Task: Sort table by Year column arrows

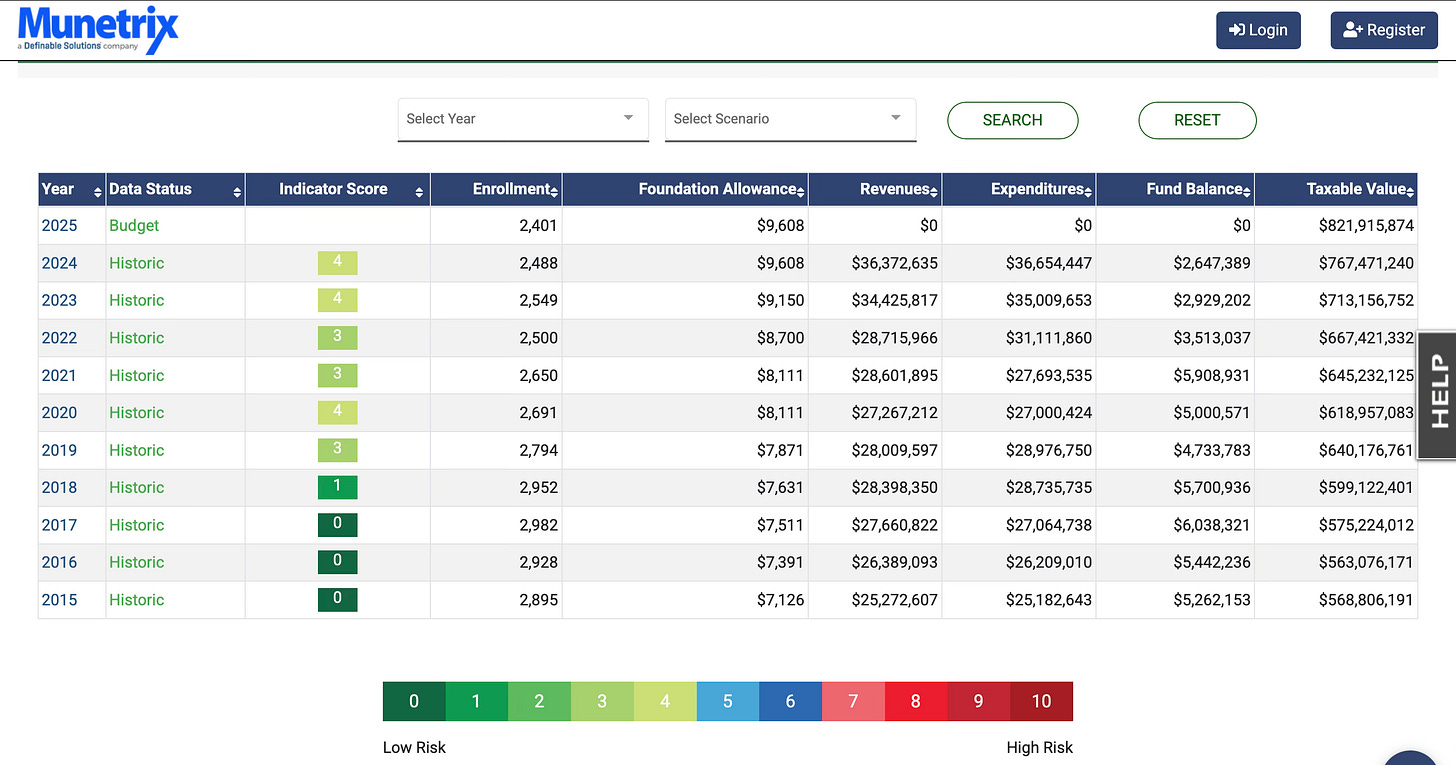Action: click(x=98, y=191)
